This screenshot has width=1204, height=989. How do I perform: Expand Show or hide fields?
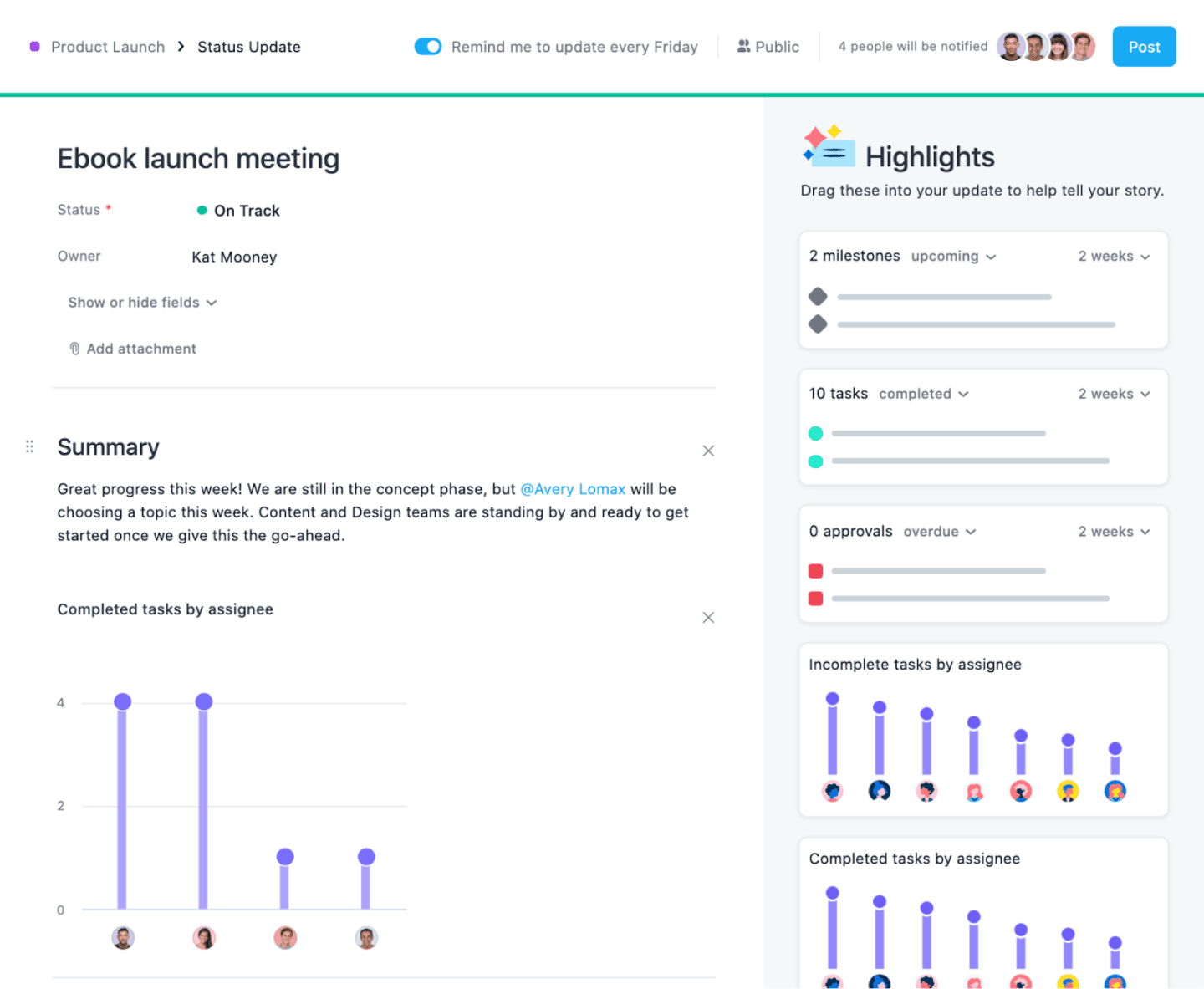[x=142, y=303]
